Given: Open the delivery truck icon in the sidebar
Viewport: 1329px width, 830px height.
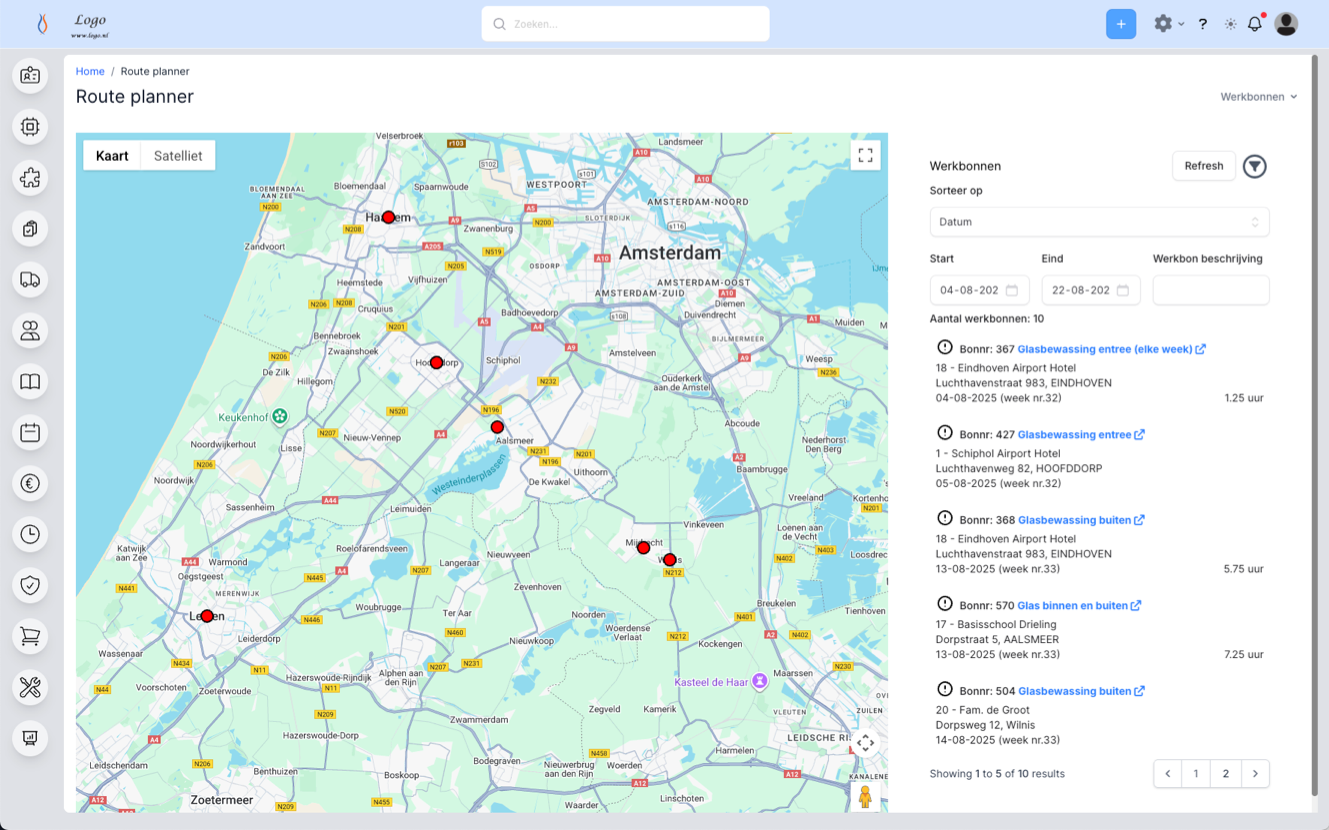Looking at the screenshot, I should (x=30, y=280).
